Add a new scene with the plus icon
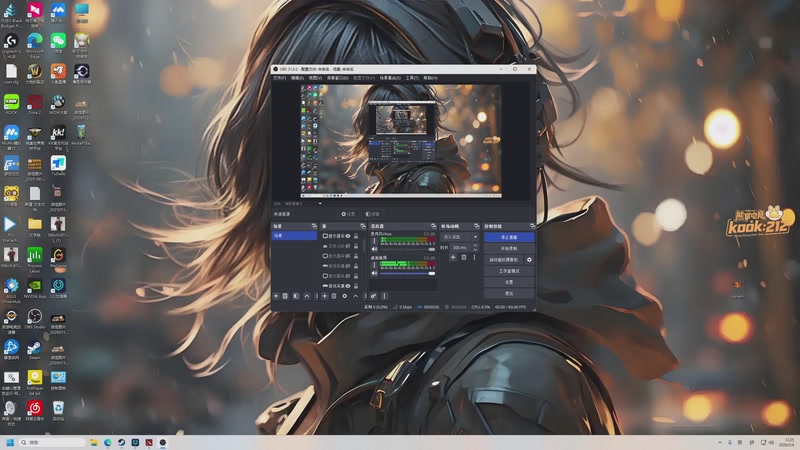 [276, 296]
